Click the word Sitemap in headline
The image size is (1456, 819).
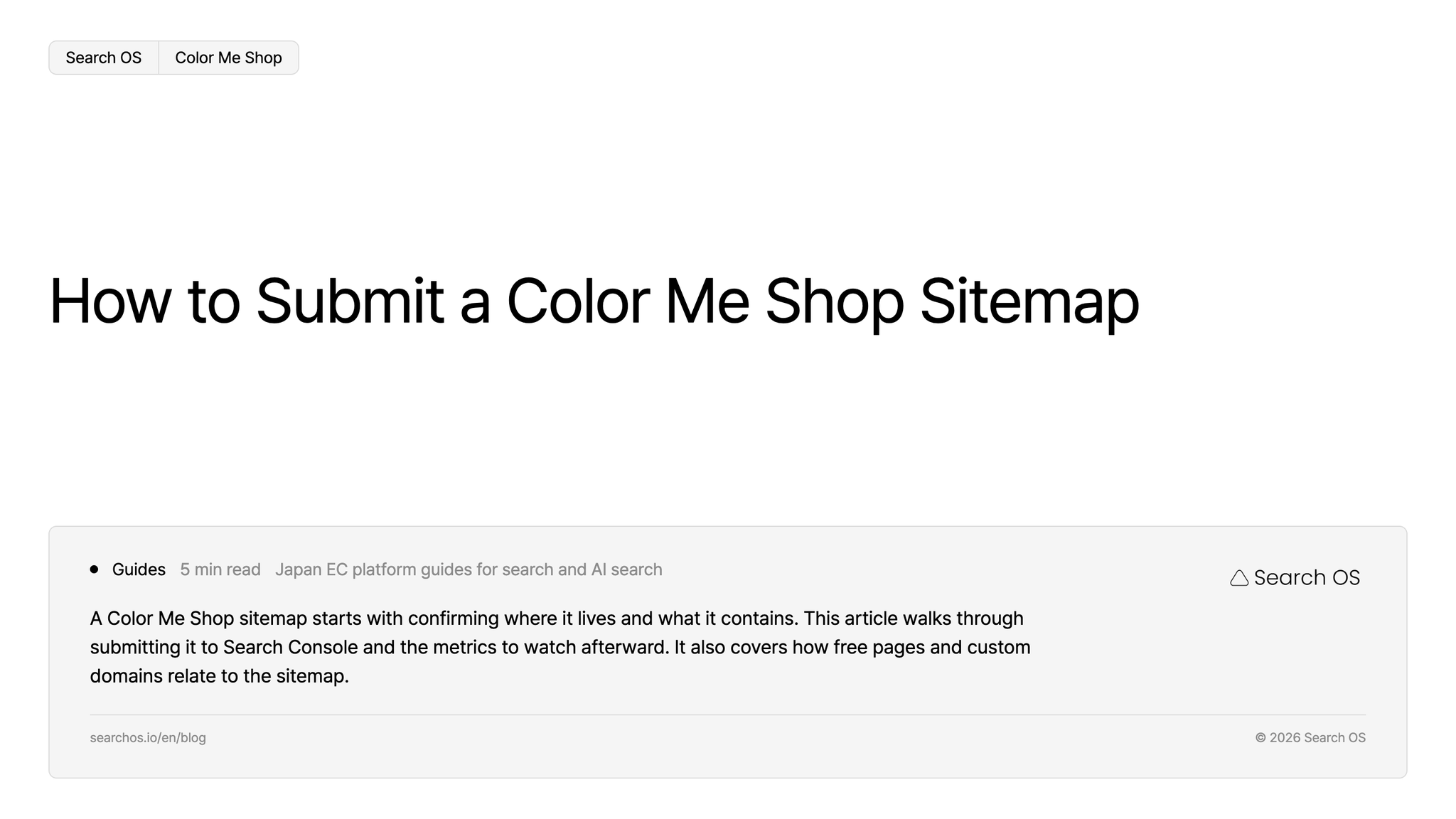pos(1029,301)
